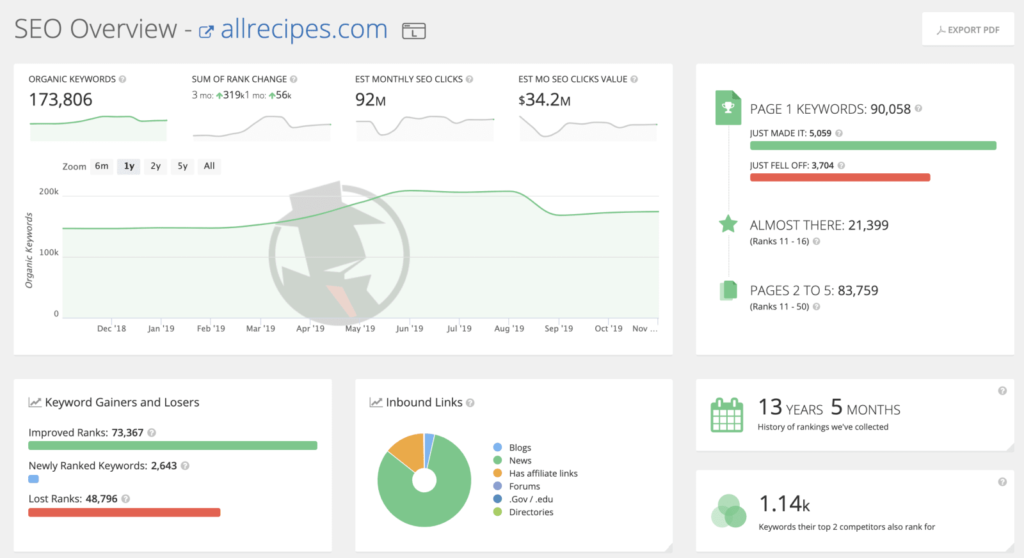This screenshot has height=558, width=1024.
Task: Click the red Just Fell Off bar
Action: (840, 177)
